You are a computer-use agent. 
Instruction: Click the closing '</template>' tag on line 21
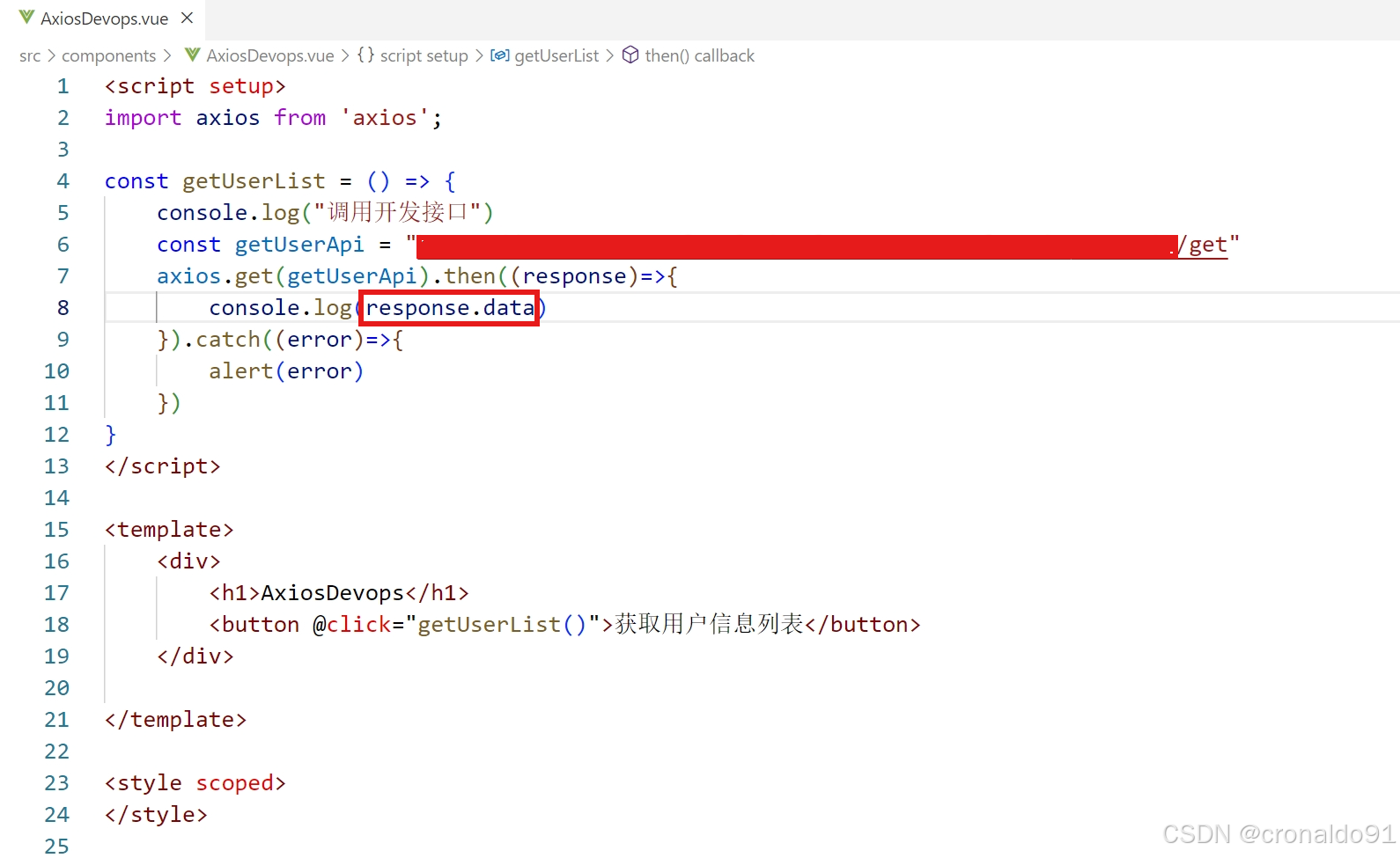tap(176, 720)
